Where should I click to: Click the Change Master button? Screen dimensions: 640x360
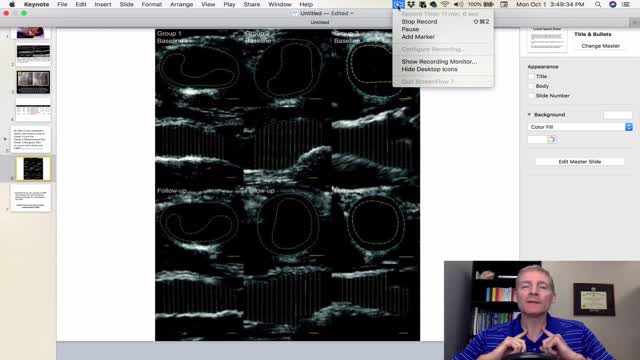coord(600,46)
